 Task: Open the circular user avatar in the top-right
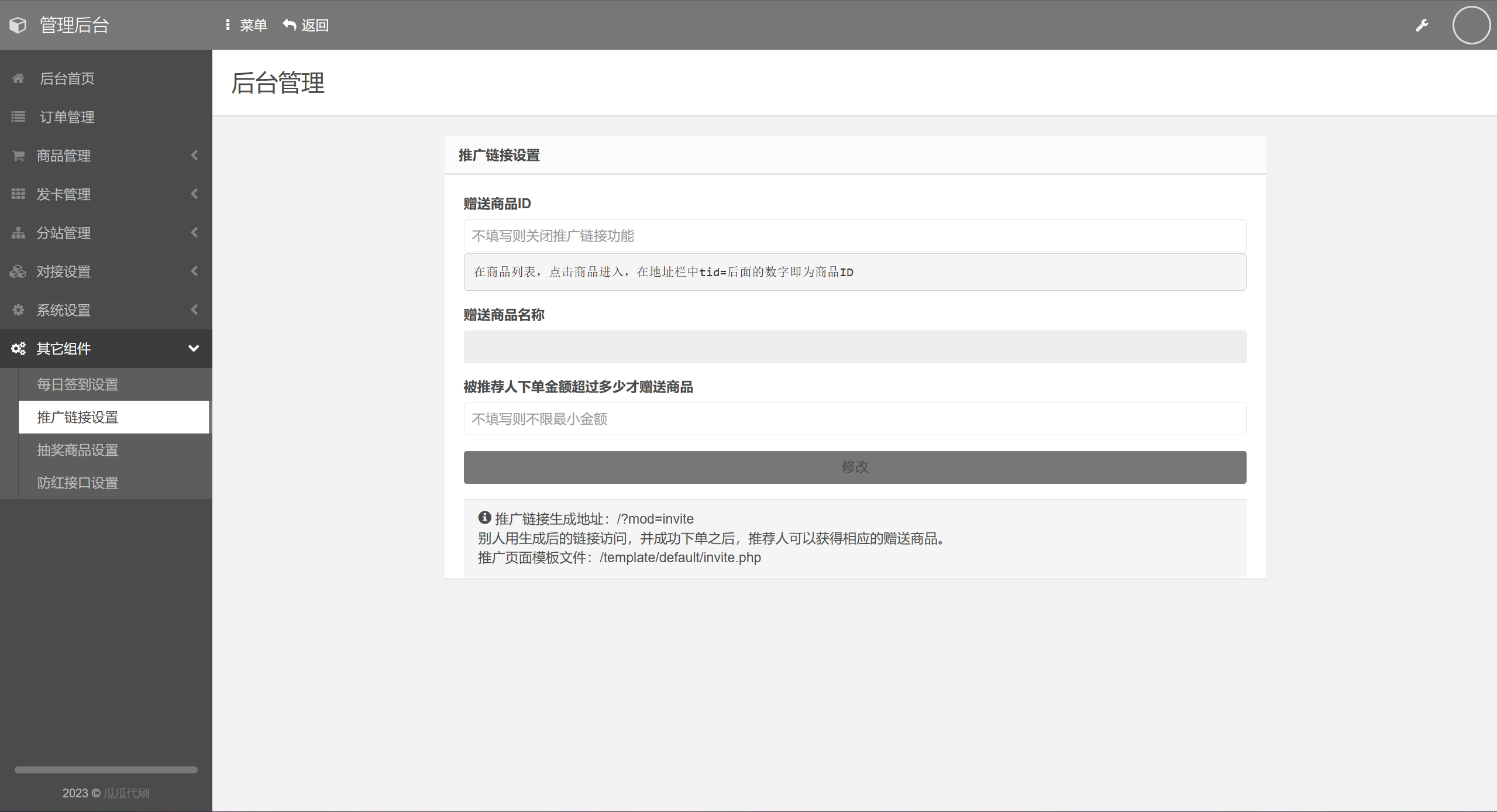1471,25
